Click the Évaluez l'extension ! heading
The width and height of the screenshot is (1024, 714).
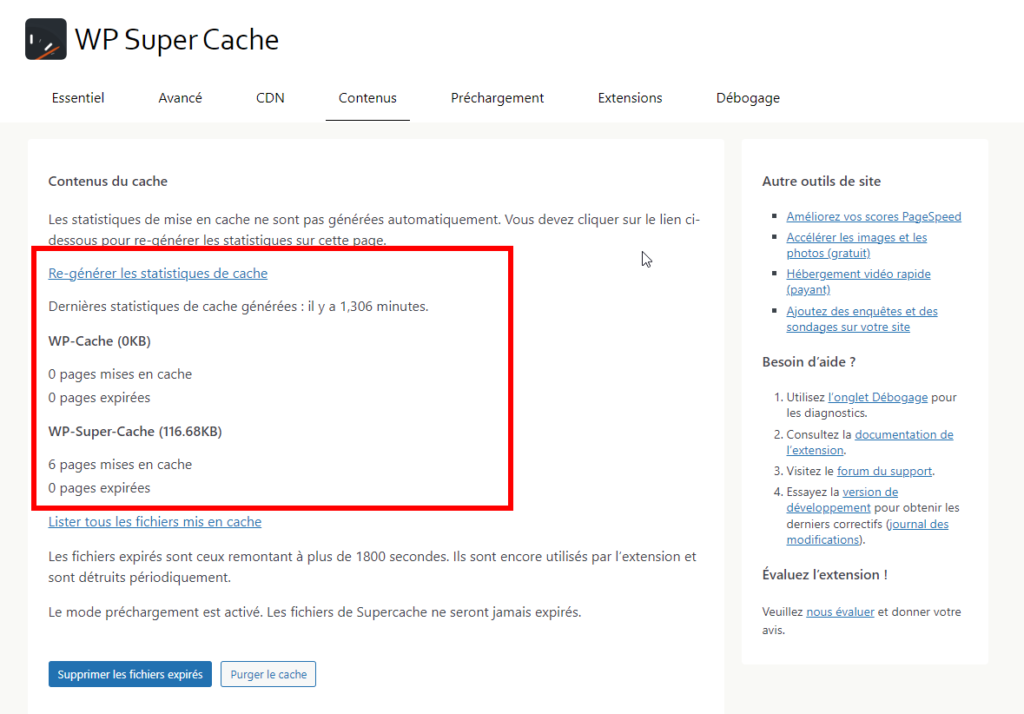point(824,575)
